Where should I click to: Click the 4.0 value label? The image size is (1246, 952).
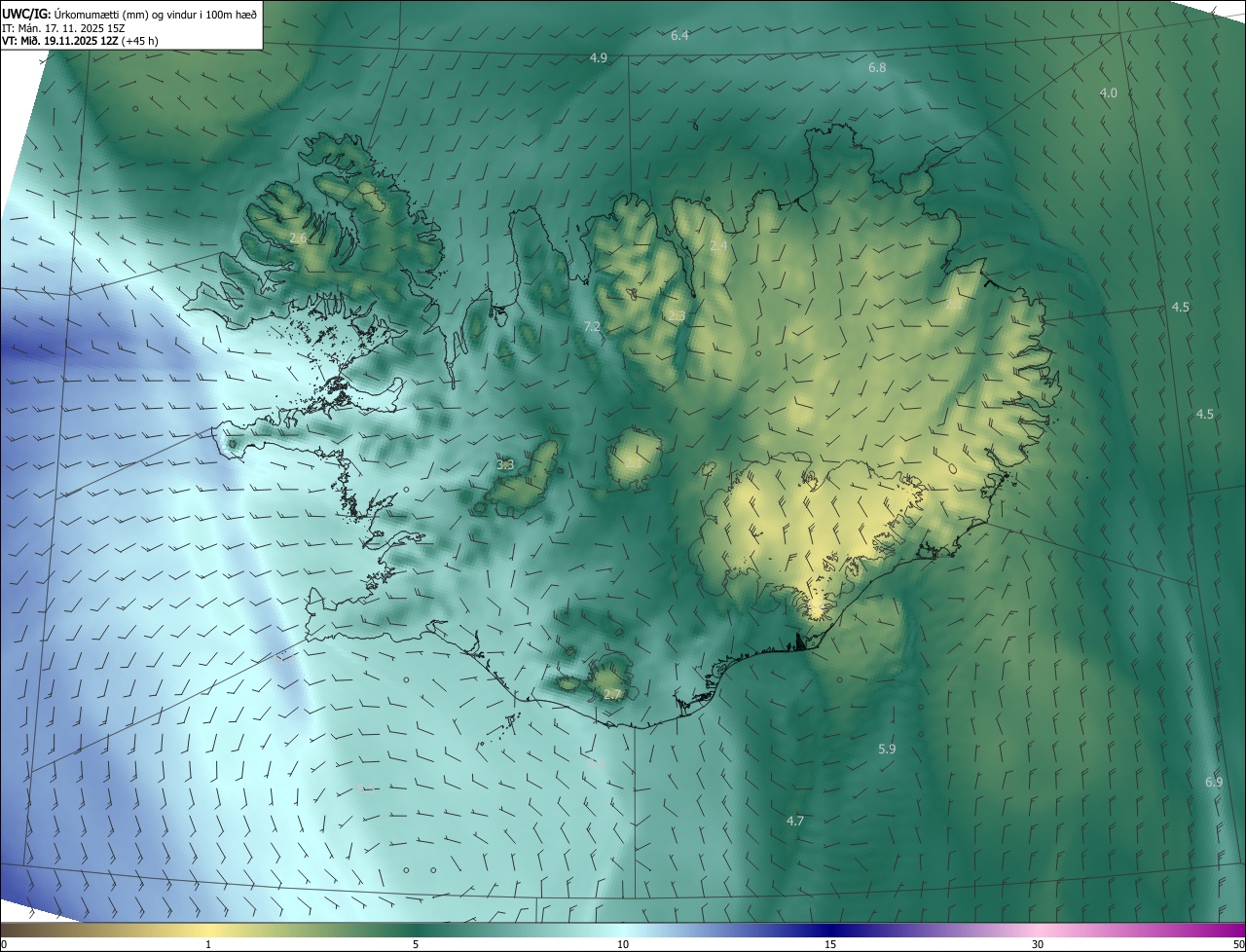[x=1109, y=92]
